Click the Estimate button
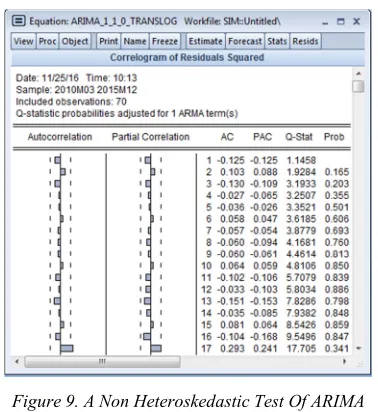Image resolution: width=378 pixels, height=412 pixels. point(205,41)
